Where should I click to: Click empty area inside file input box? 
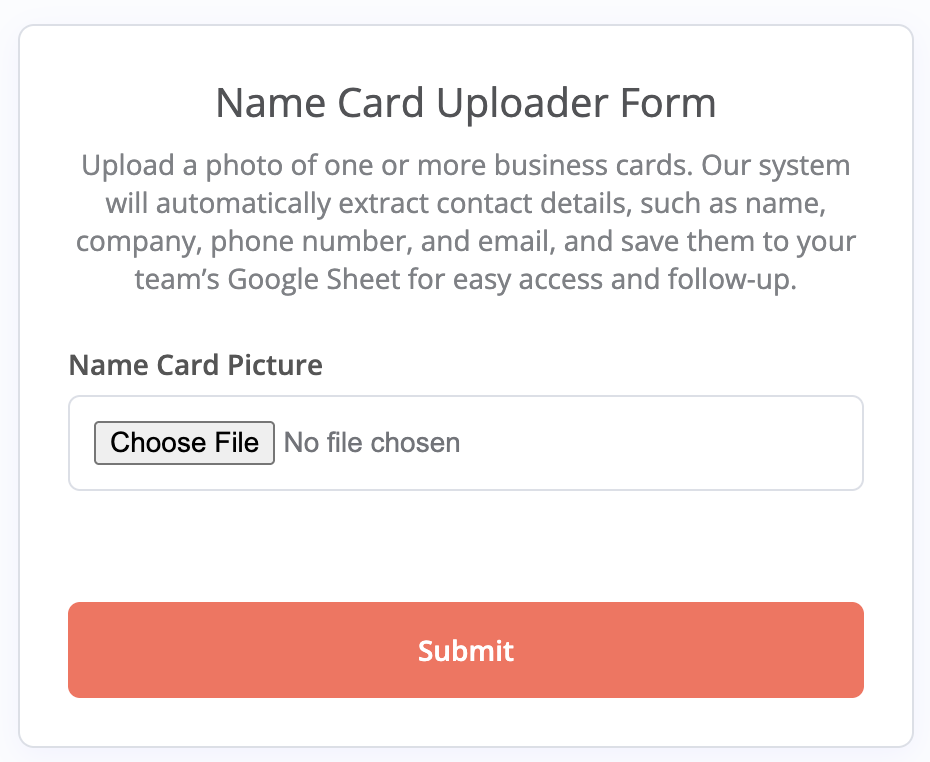(660, 443)
